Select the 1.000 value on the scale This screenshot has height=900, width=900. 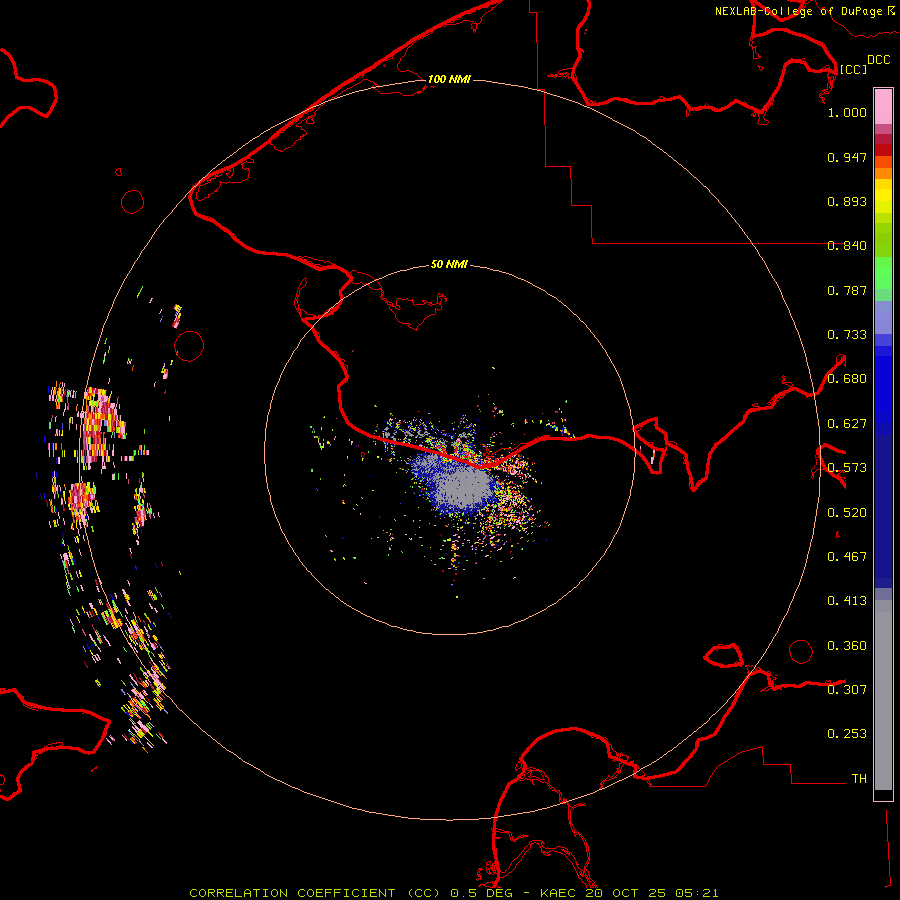847,113
